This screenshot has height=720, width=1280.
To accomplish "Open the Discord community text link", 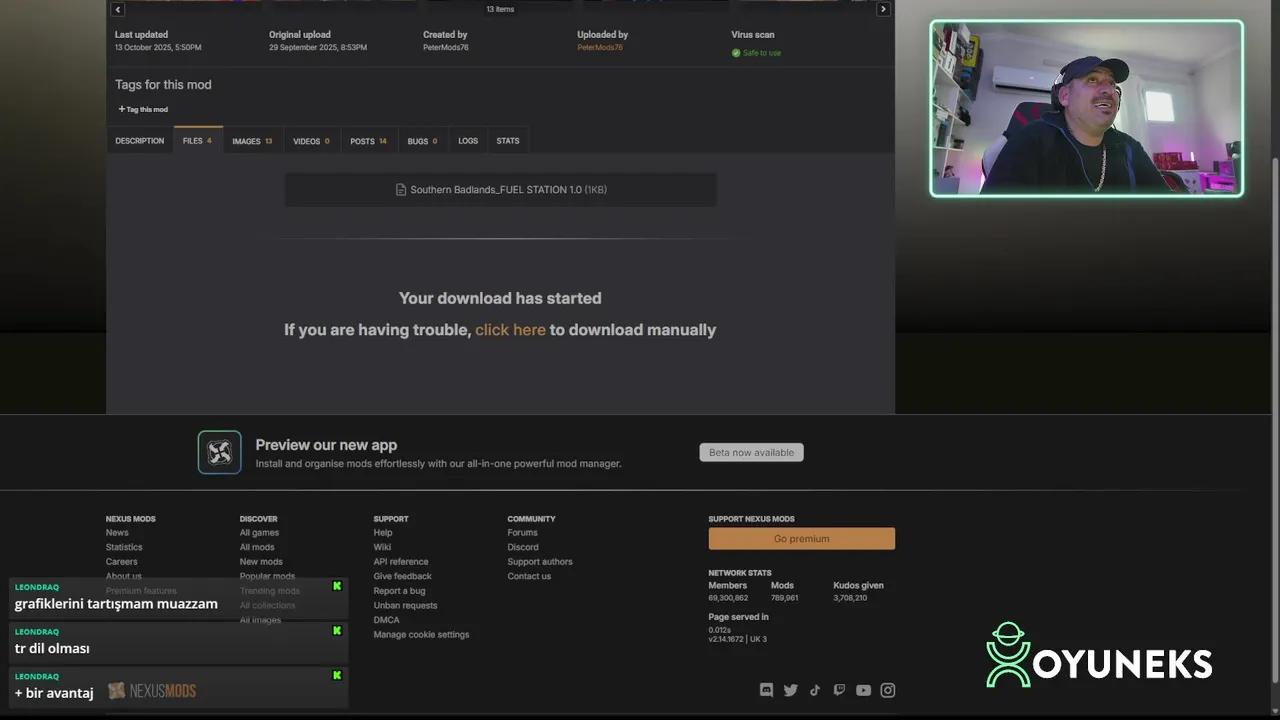I will [x=523, y=547].
